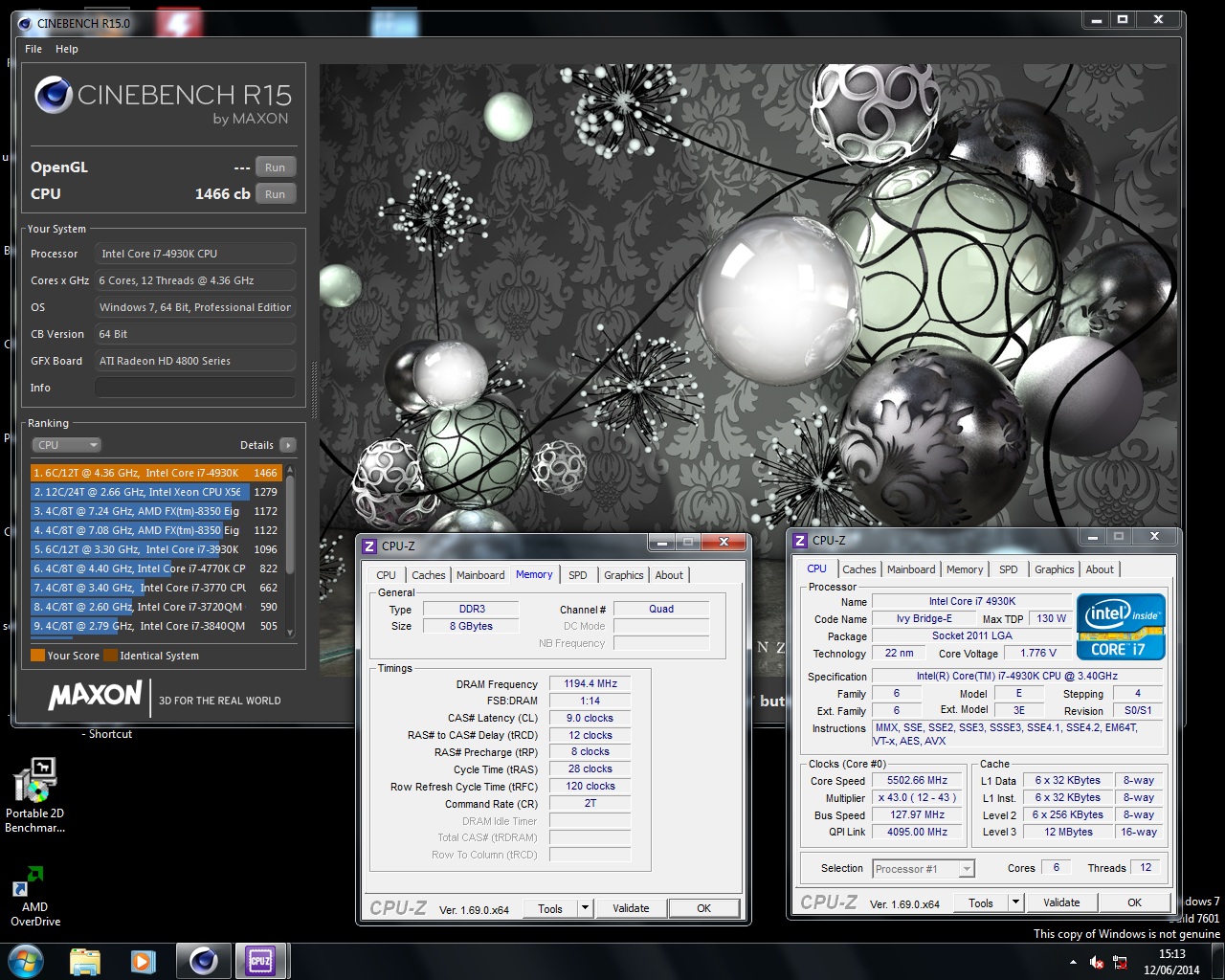Screen dimensions: 1225x980
Task: Click Channel # value Quad
Action: [x=661, y=609]
